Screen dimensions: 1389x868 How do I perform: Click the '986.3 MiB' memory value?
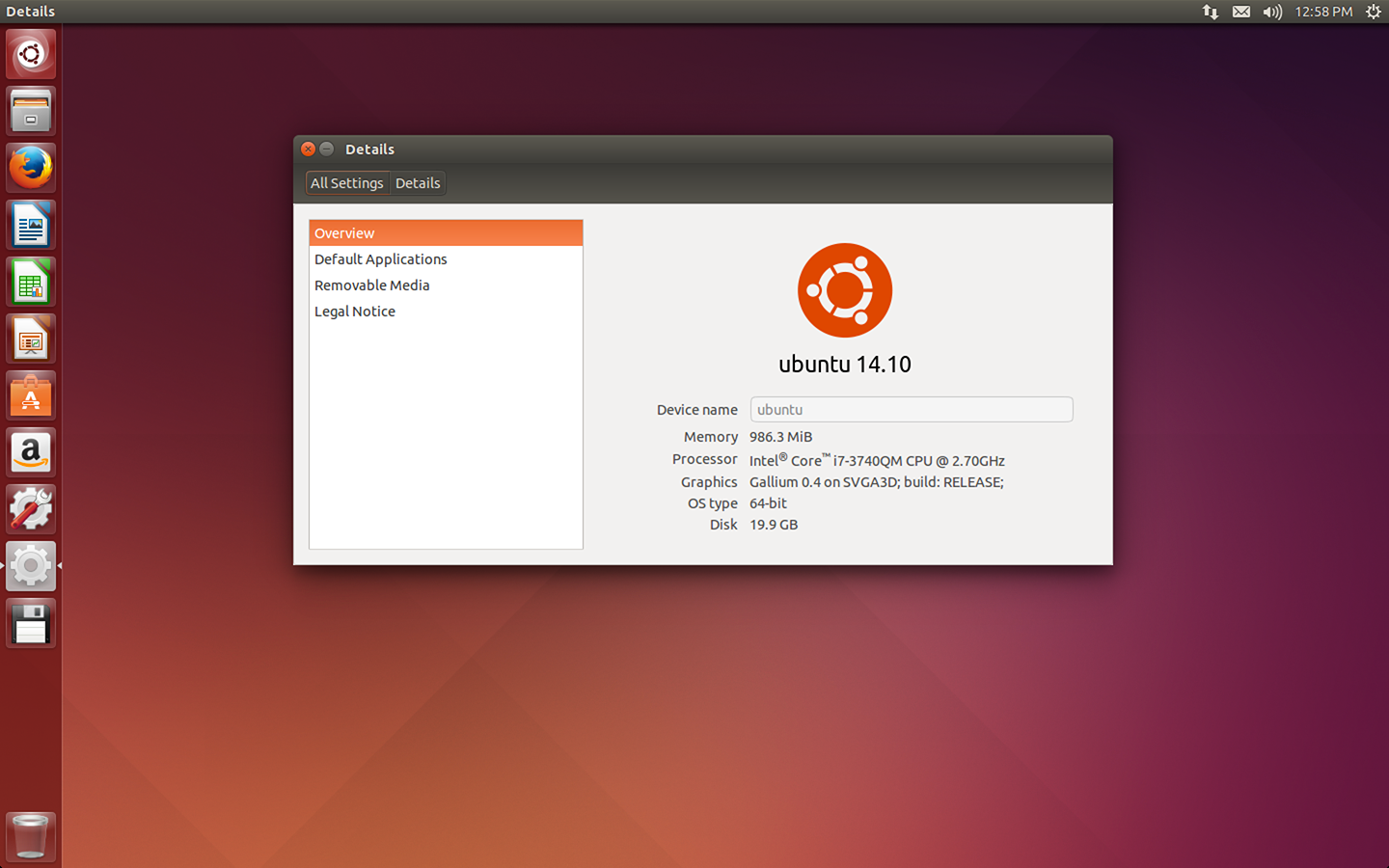click(x=781, y=437)
